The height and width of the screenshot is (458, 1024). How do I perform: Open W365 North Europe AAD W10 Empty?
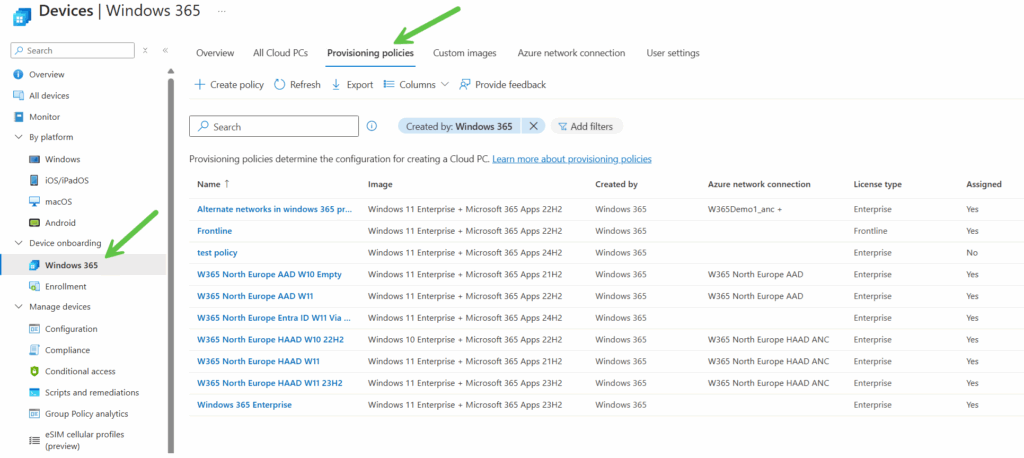(x=269, y=274)
